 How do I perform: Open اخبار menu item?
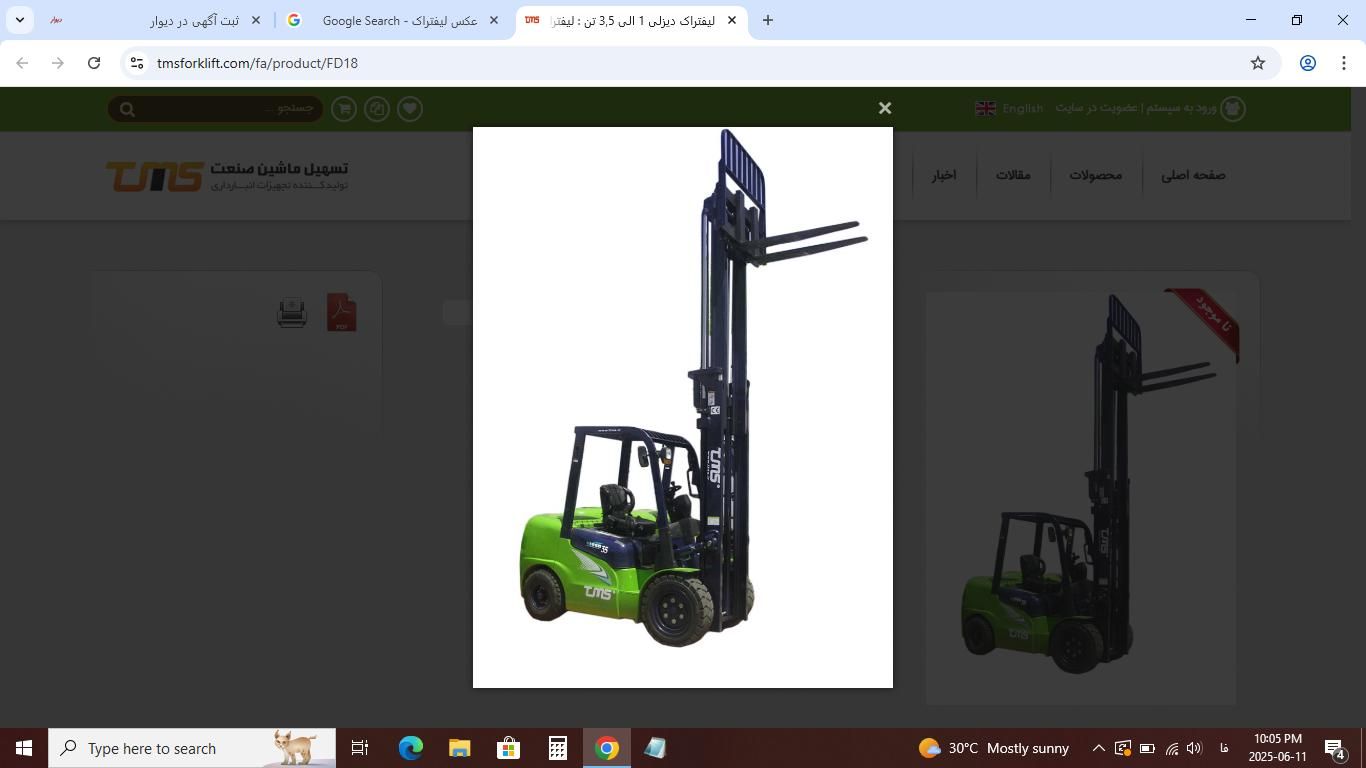944,175
